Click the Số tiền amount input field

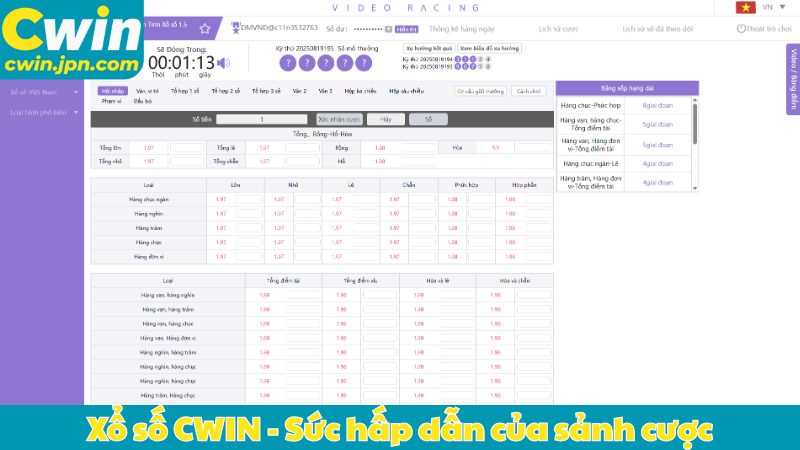pos(262,119)
